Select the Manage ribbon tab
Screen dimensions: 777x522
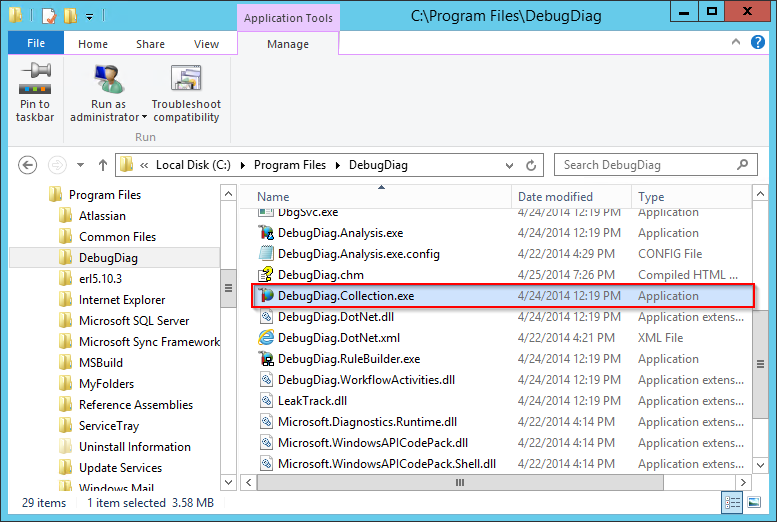coord(288,44)
